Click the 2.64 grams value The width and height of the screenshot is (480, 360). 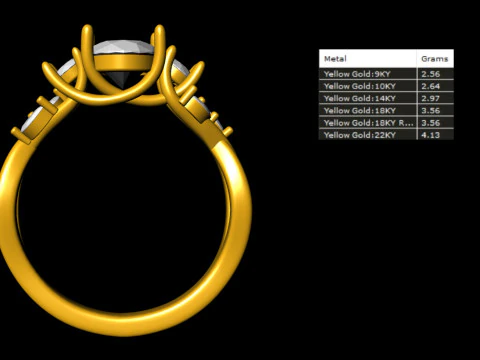[x=431, y=86]
